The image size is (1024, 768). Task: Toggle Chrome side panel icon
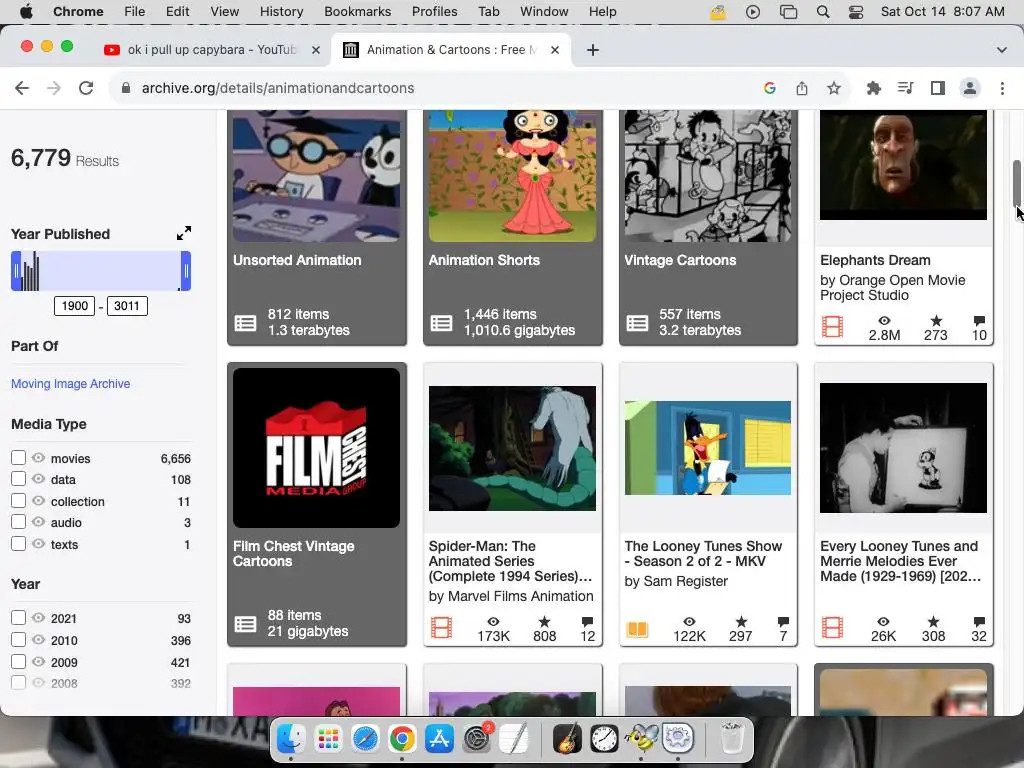pyautogui.click(x=938, y=88)
